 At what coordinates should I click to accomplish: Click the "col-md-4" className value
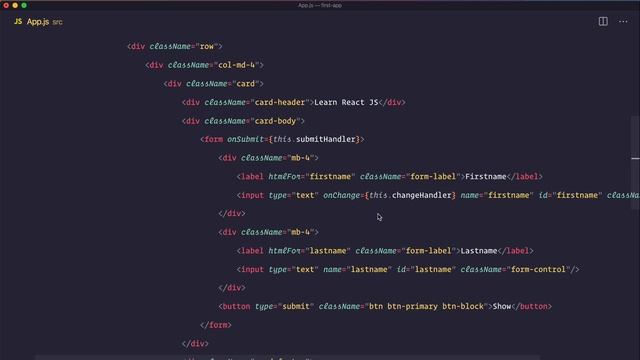237,65
